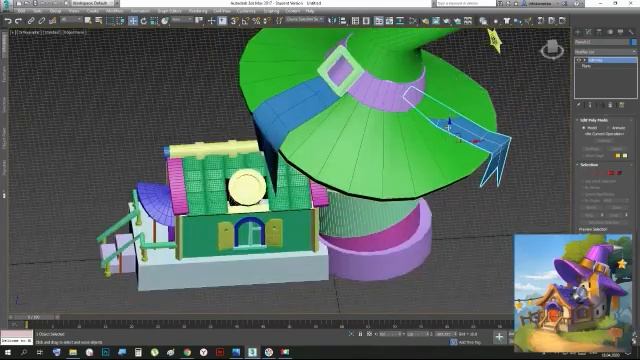Click Remove Modifier trash icon
Image resolution: width=640 pixels, height=360 pixels.
611,105
